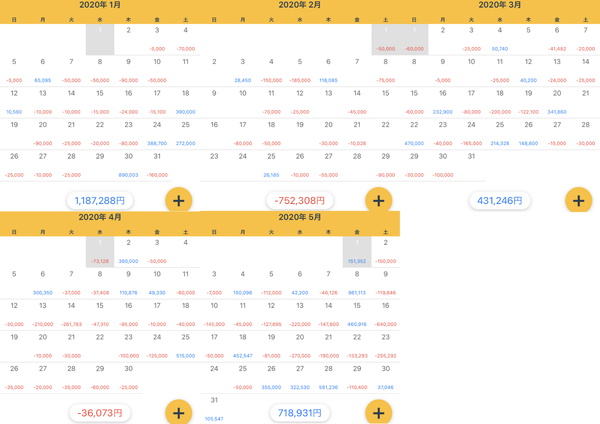Tap the plus button under February 2020
Image resolution: width=600 pixels, height=424 pixels.
(378, 201)
